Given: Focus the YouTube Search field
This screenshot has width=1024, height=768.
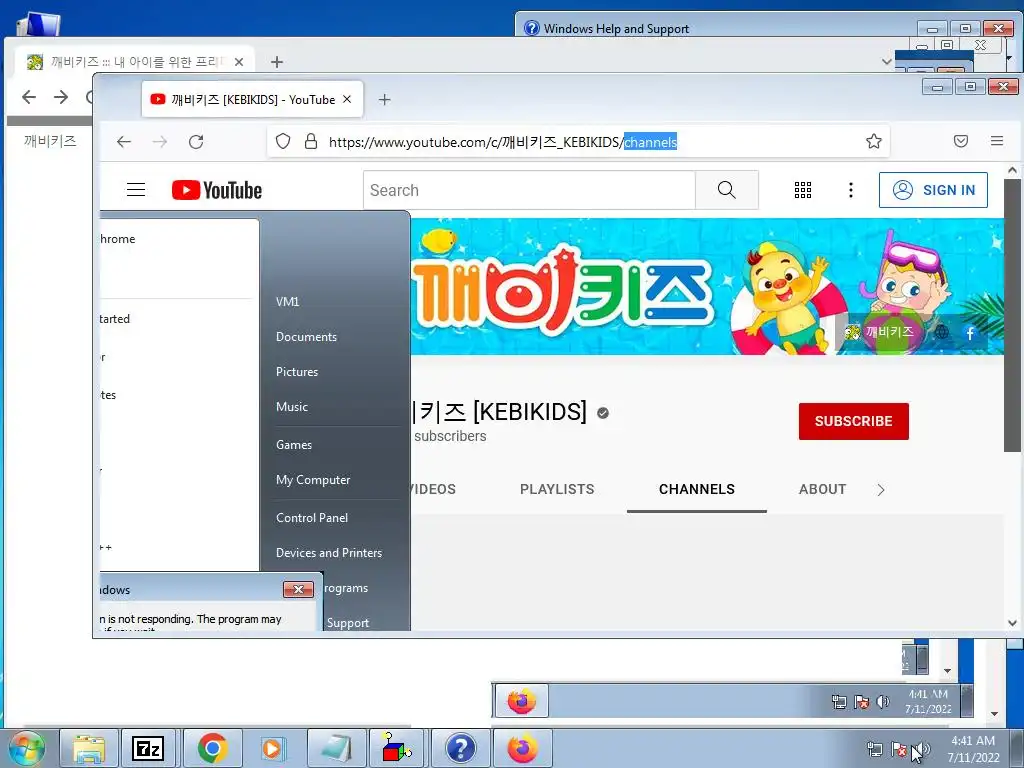Looking at the screenshot, I should point(529,190).
